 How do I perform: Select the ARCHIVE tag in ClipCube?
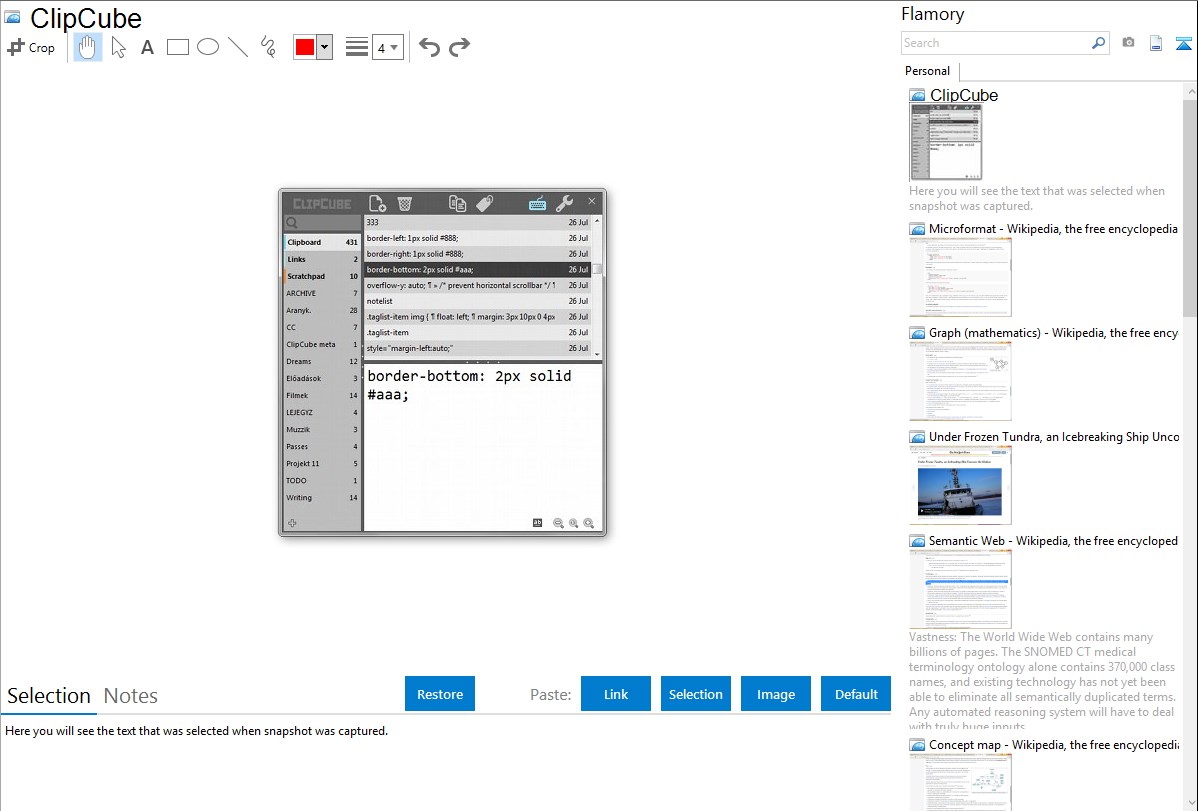coord(322,294)
